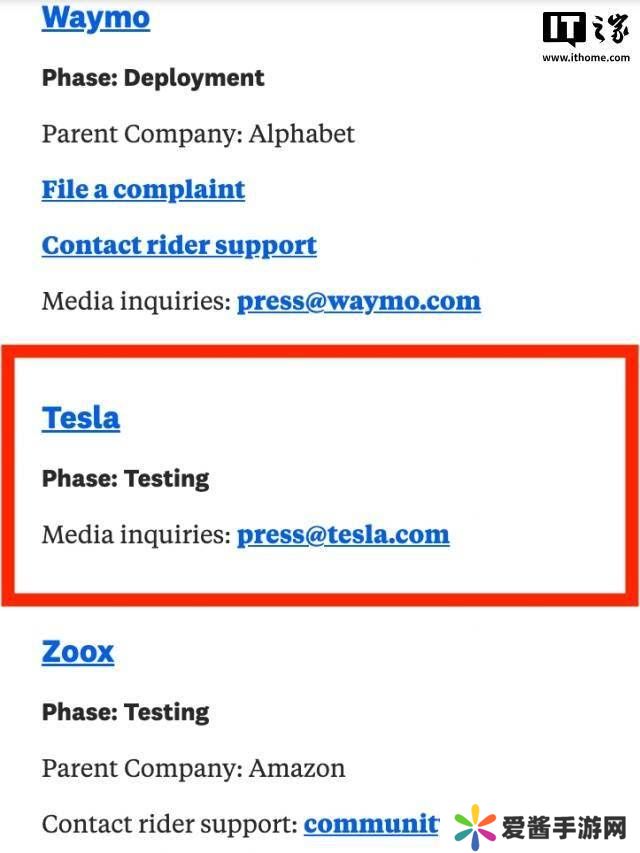Image resolution: width=640 pixels, height=853 pixels.
Task: Click the IT之家 logo watermark
Action: coord(586,30)
